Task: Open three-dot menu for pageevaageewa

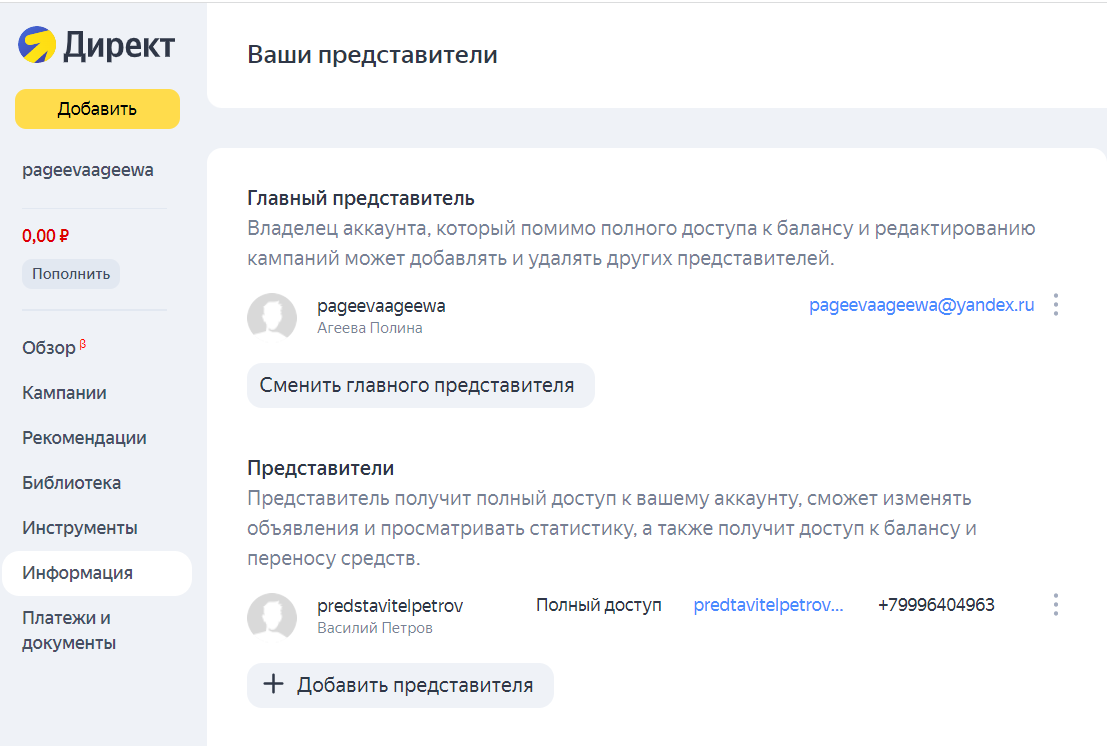Action: point(1056,305)
